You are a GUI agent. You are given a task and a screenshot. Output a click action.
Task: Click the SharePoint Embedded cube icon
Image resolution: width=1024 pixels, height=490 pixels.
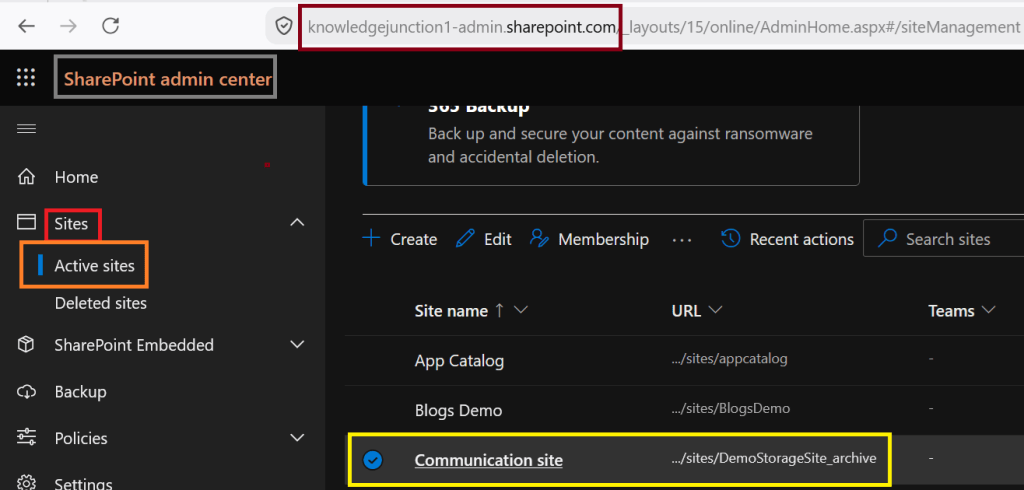click(26, 344)
